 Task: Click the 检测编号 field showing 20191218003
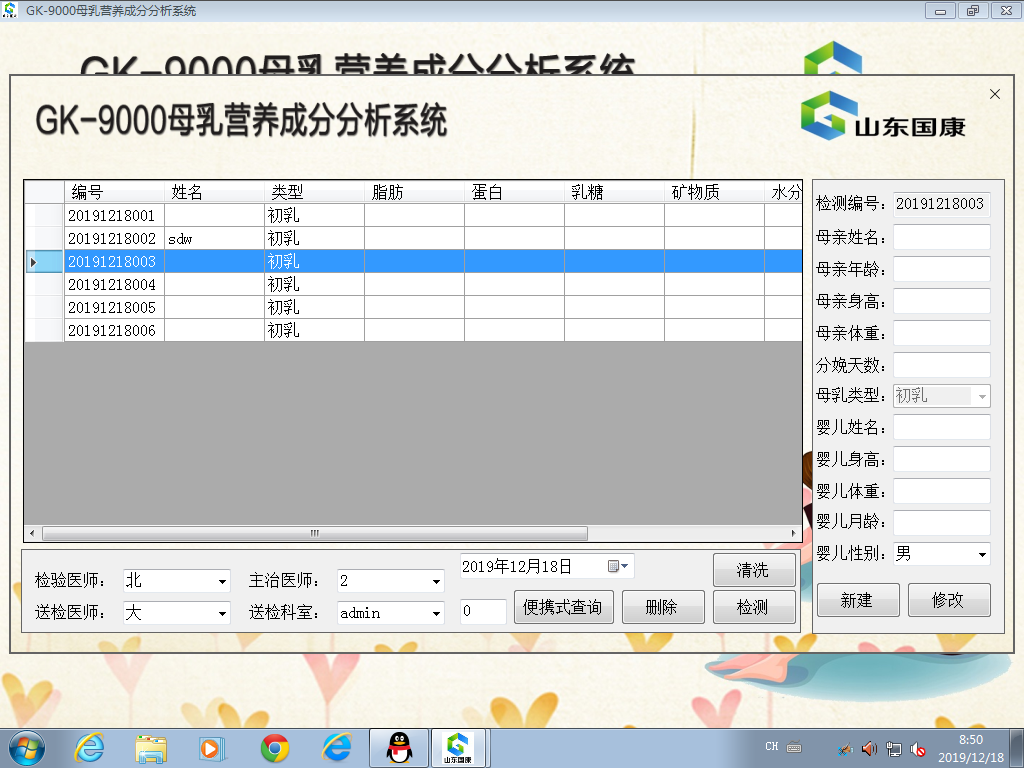[x=942, y=204]
